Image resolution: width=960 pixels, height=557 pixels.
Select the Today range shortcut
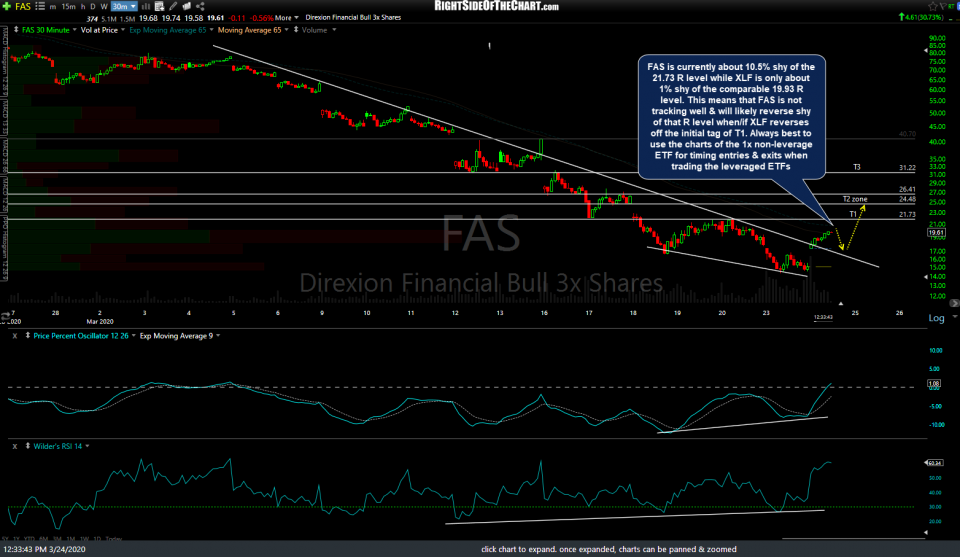(114, 539)
